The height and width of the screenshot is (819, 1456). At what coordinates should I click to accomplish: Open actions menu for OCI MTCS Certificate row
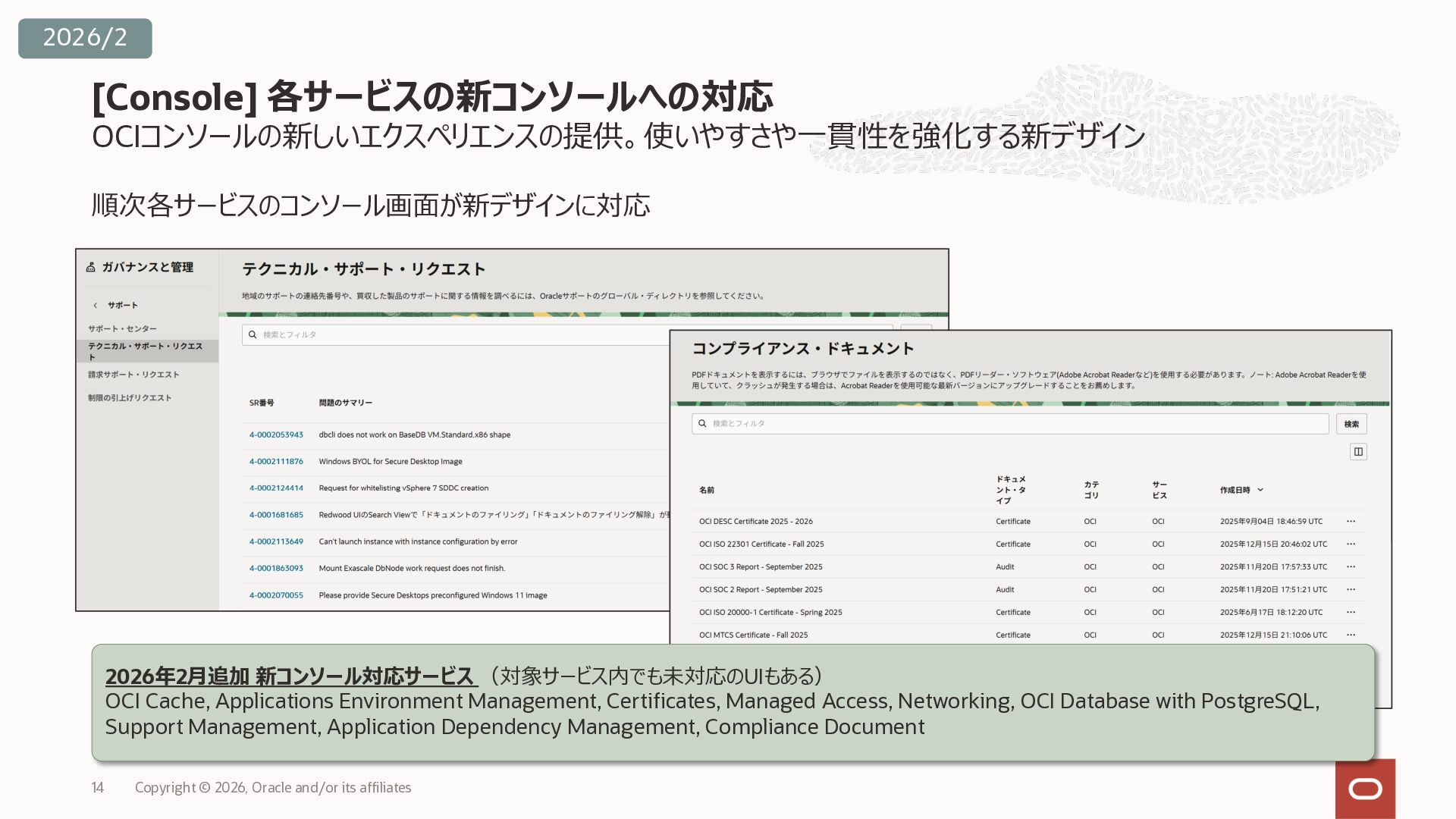1351,635
